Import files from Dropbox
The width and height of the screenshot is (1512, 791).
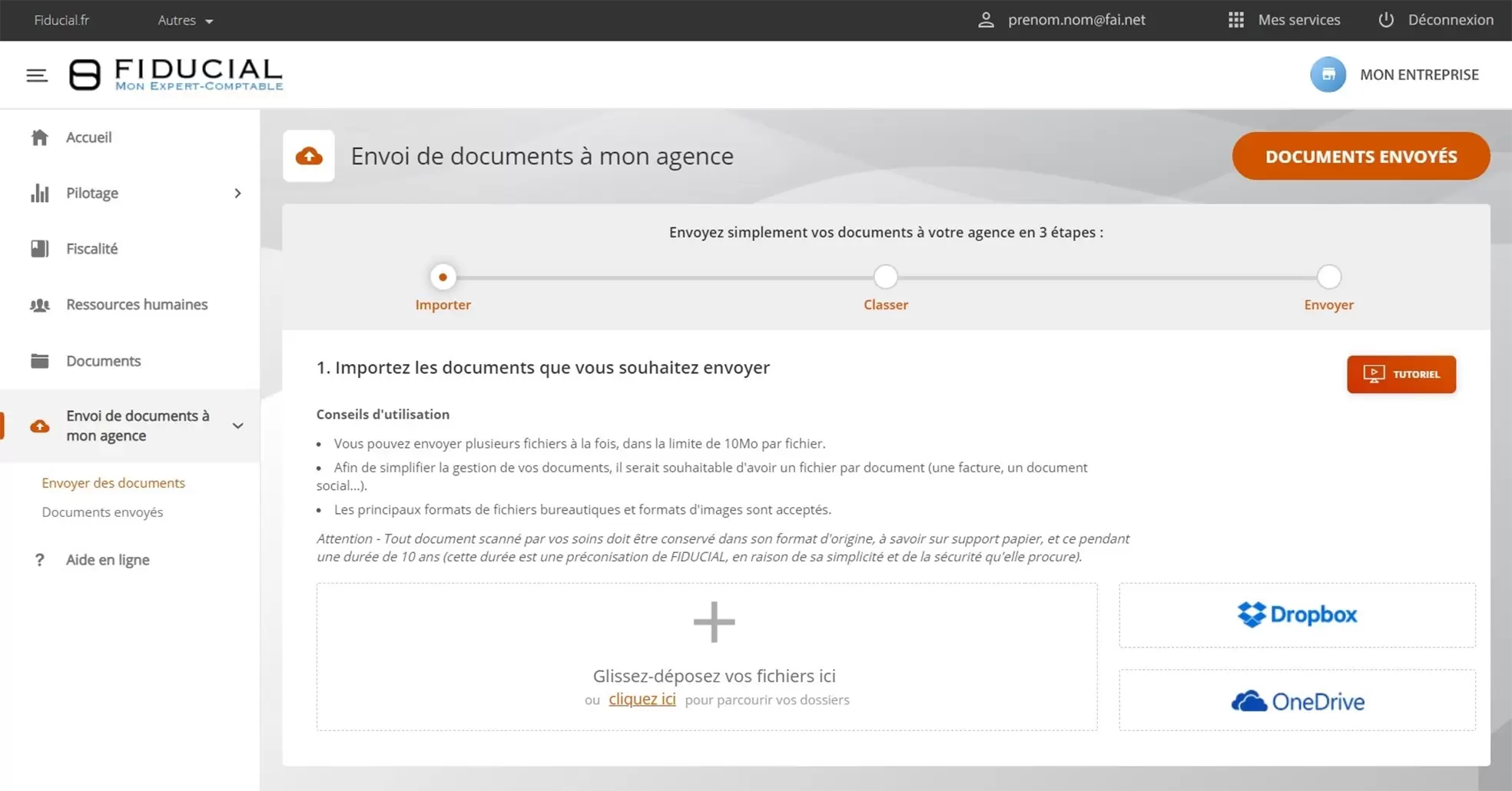(x=1297, y=615)
